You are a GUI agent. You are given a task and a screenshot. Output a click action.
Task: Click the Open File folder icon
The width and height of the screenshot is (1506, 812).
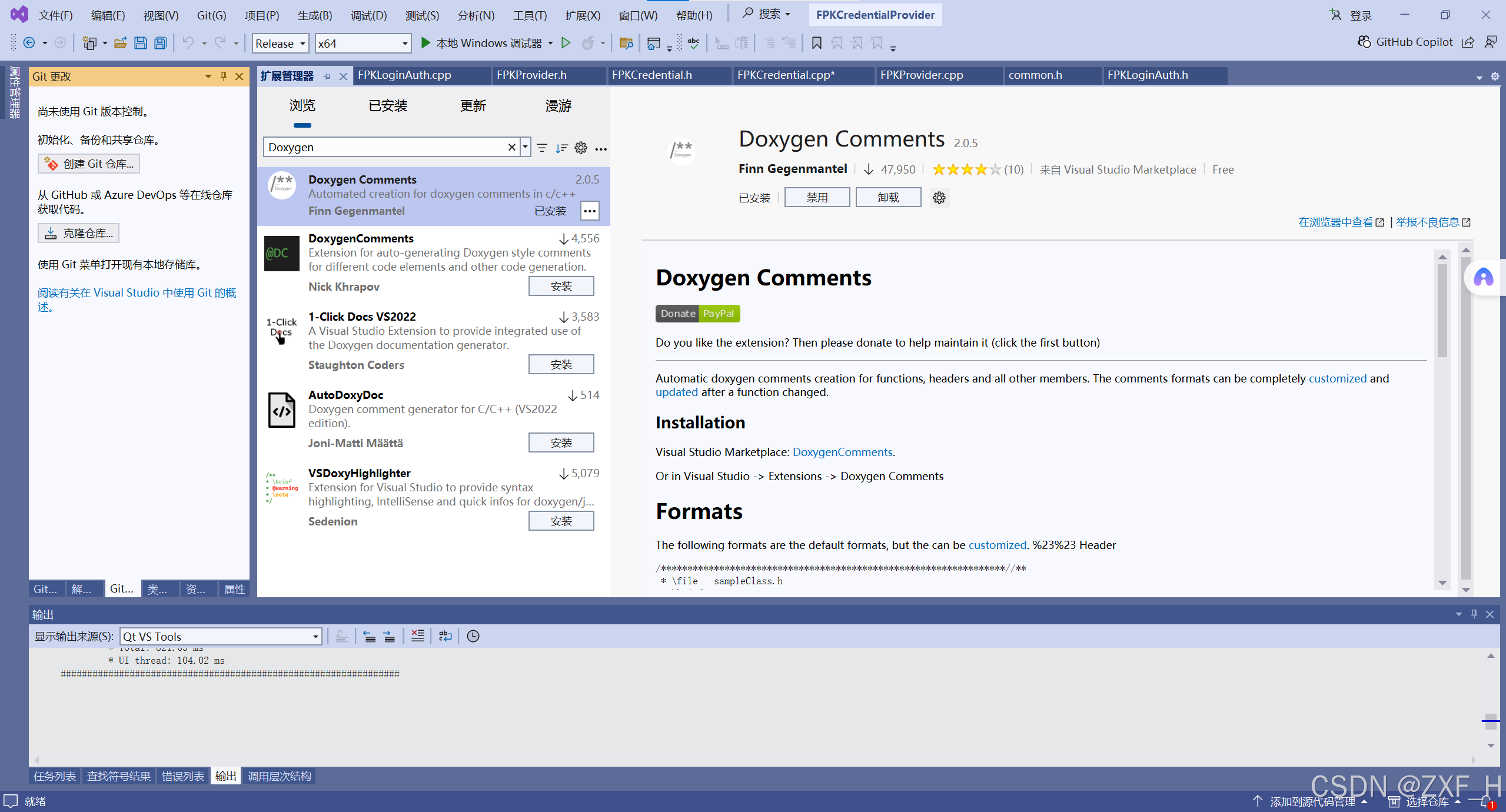[121, 43]
